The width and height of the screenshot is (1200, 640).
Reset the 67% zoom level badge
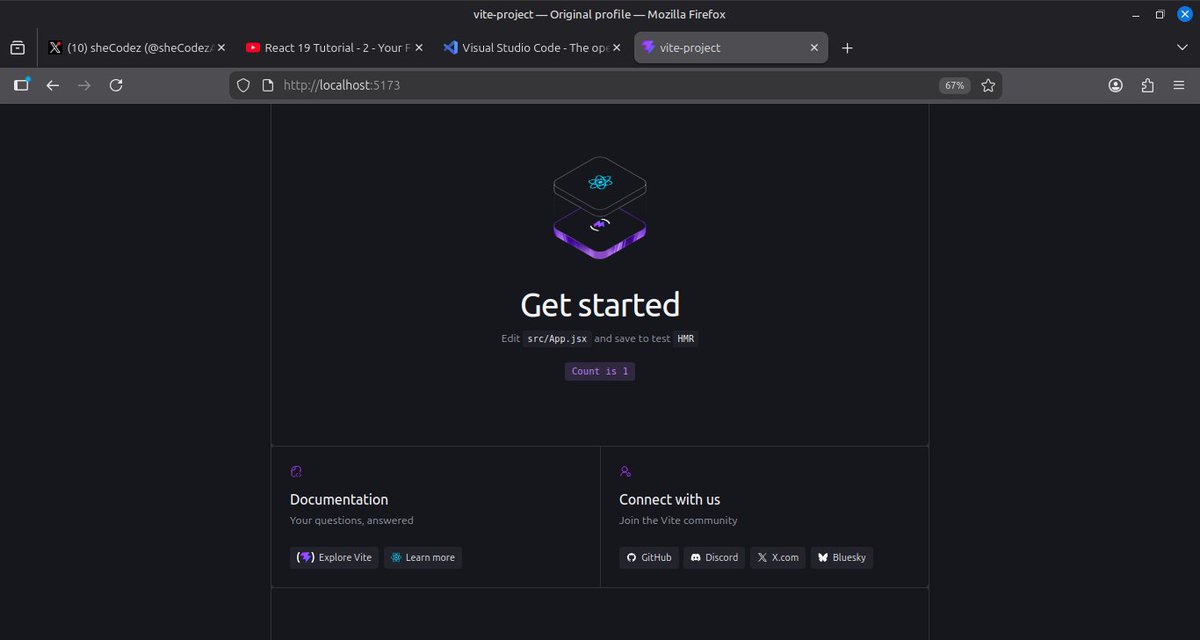click(954, 85)
